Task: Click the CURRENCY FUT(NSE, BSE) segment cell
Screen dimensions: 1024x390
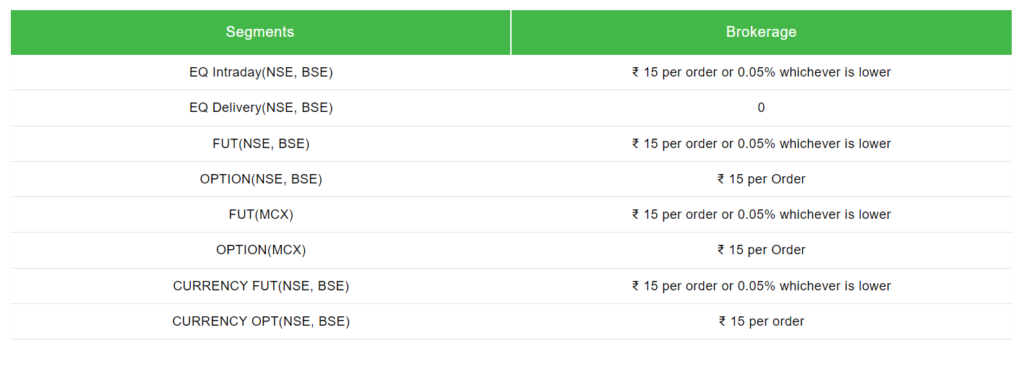Action: (x=261, y=286)
